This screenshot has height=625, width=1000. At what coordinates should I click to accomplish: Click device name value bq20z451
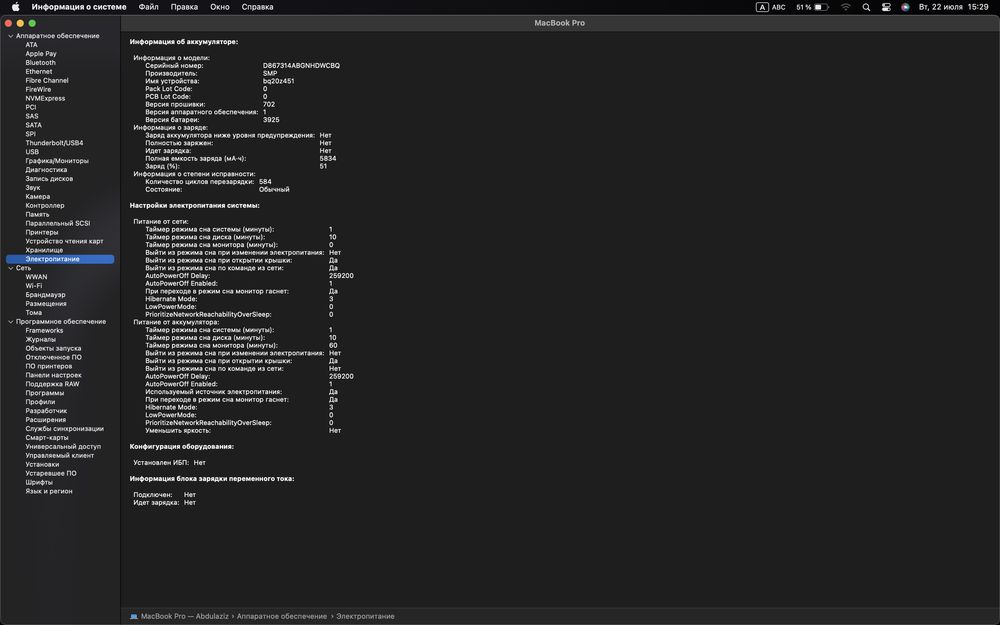coord(279,81)
